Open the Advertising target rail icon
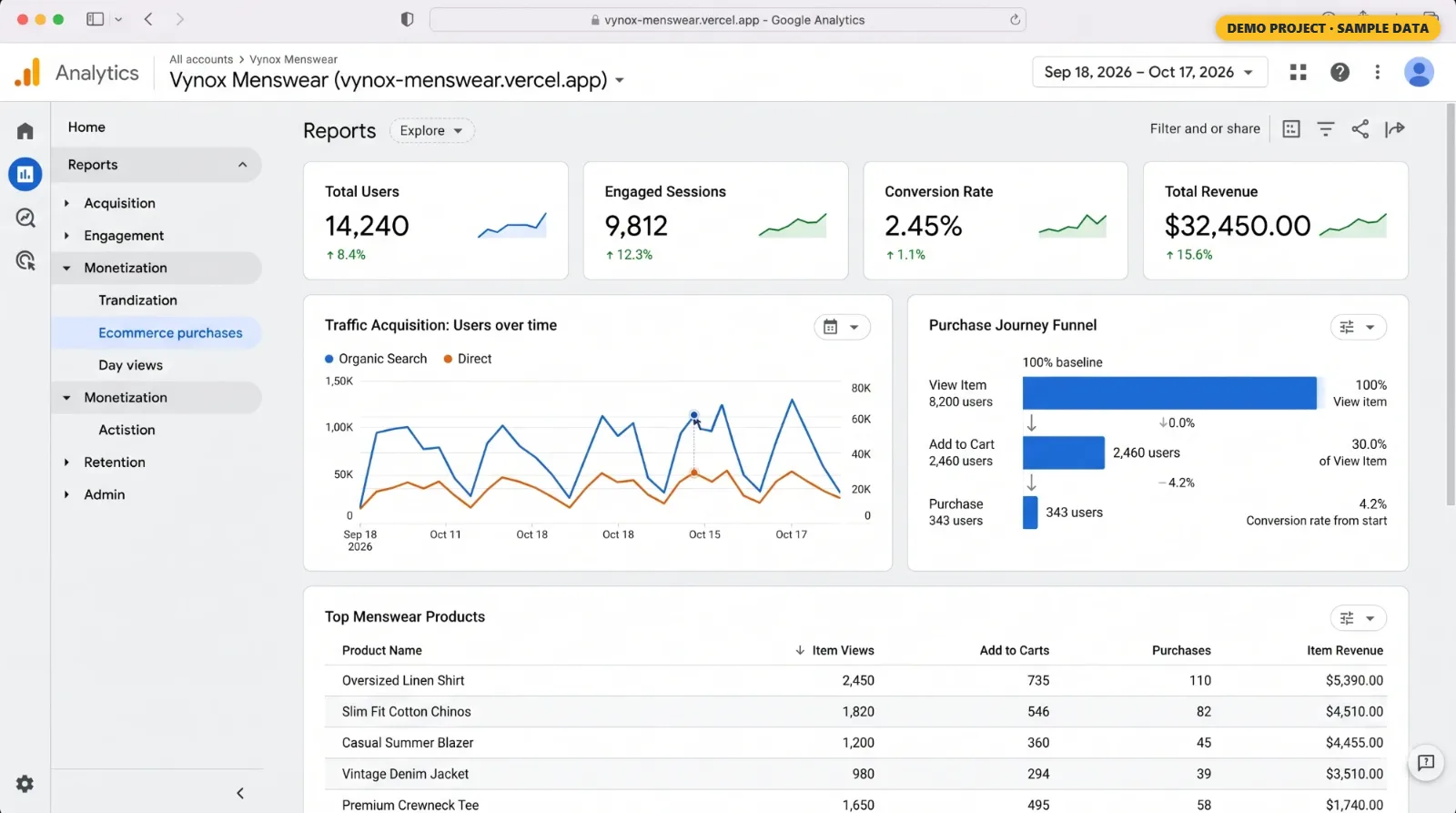Image resolution: width=1456 pixels, height=813 pixels. pos(25,261)
